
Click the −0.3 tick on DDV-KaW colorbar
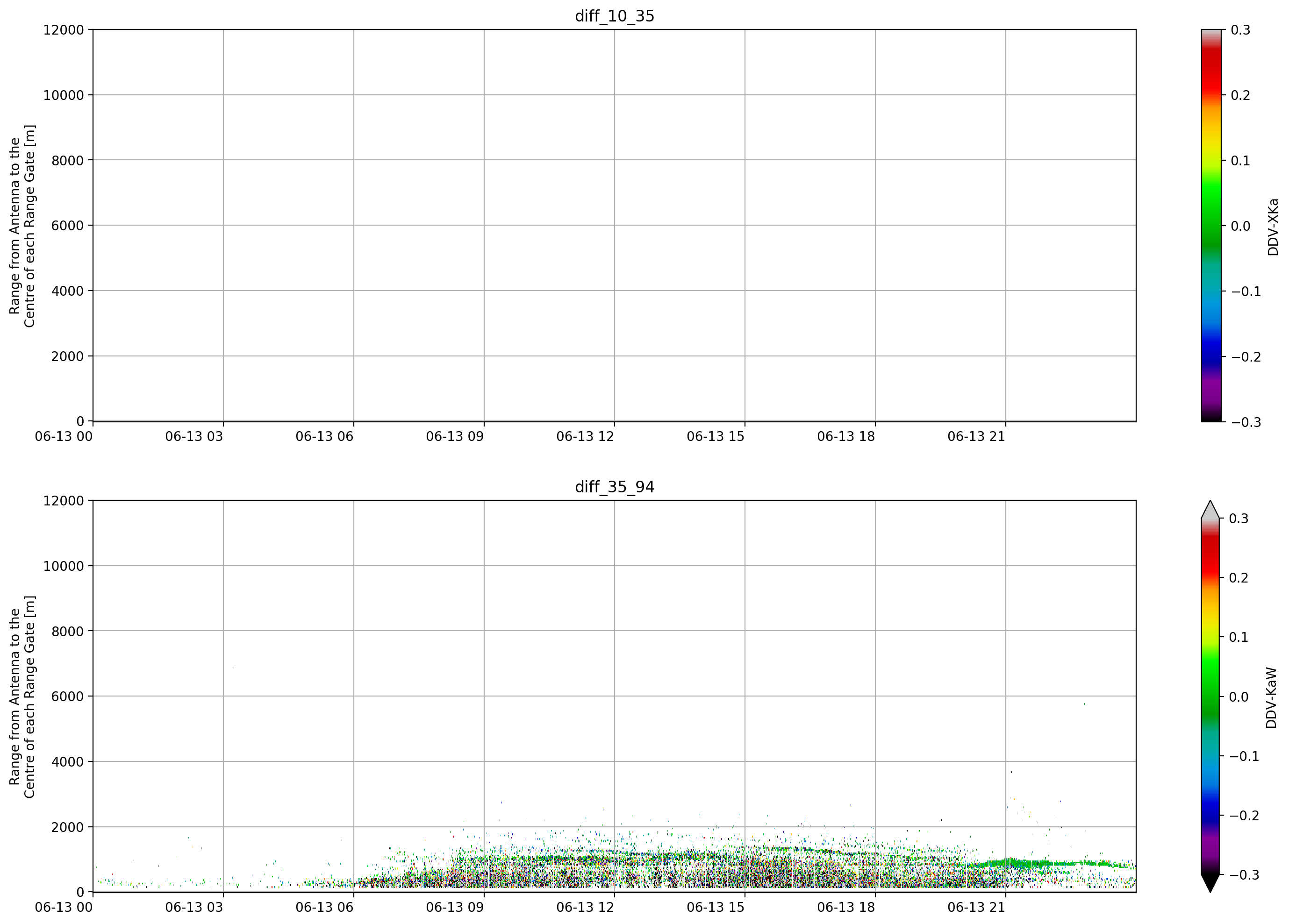click(x=1244, y=874)
